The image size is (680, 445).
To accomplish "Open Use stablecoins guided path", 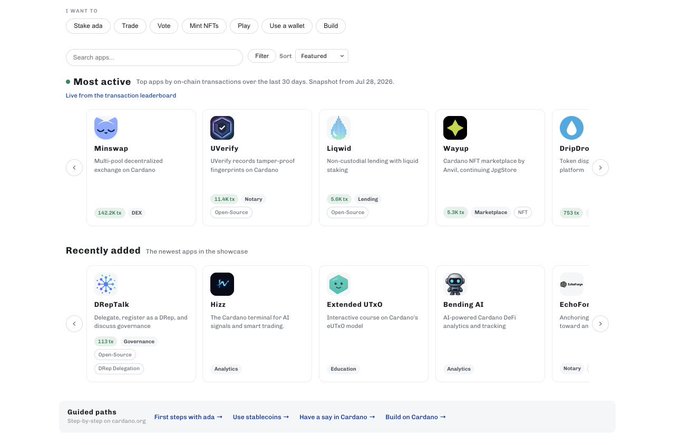I will tap(261, 417).
